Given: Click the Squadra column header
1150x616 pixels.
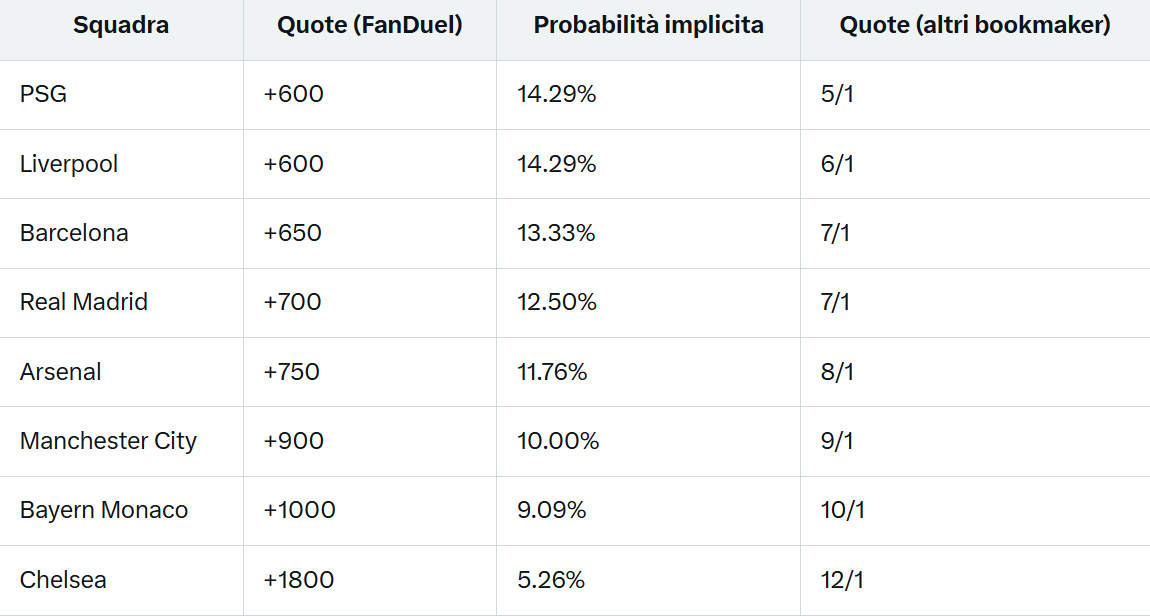Looking at the screenshot, I should click(x=121, y=26).
